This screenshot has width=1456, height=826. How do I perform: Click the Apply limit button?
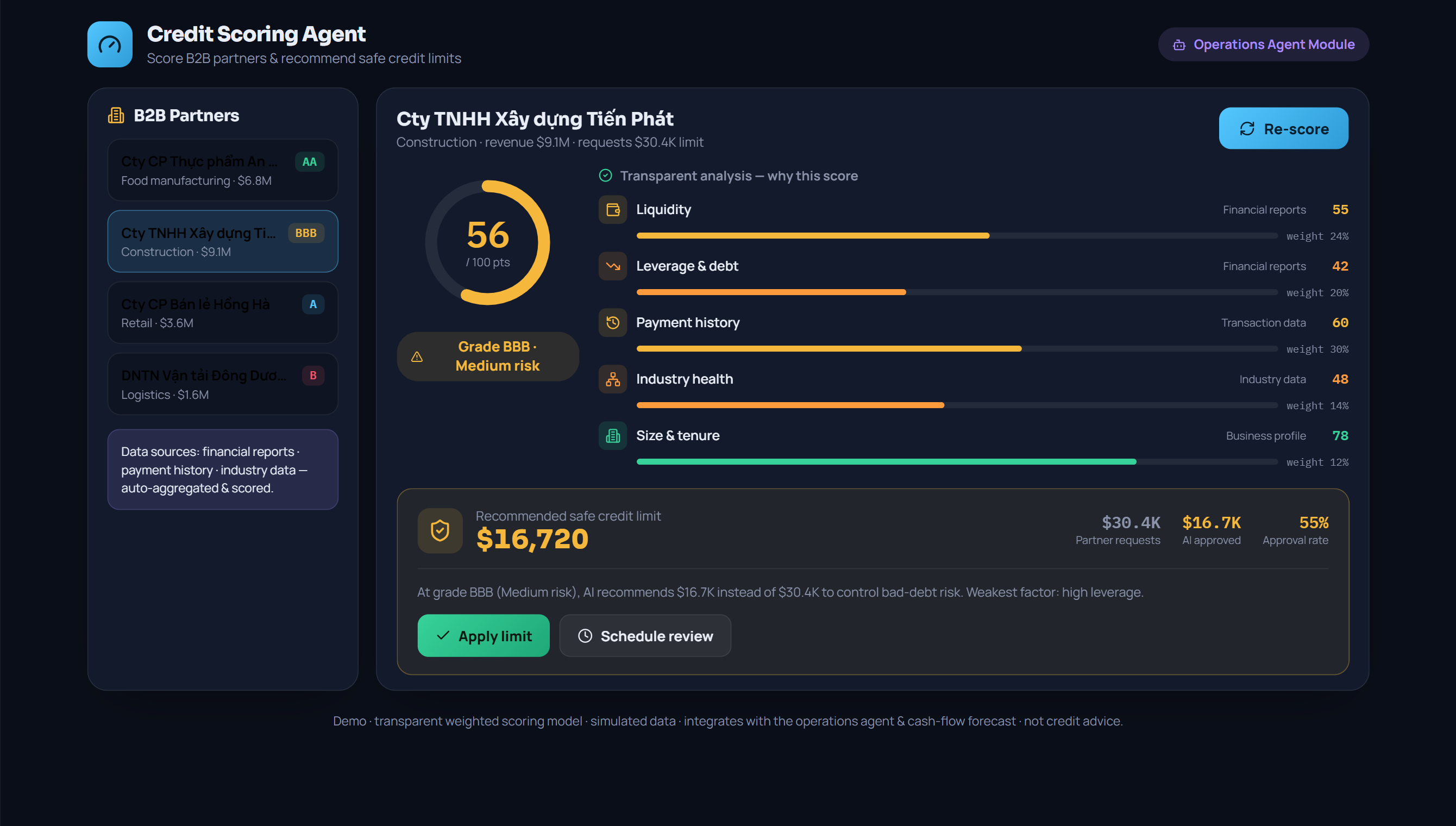pos(484,635)
